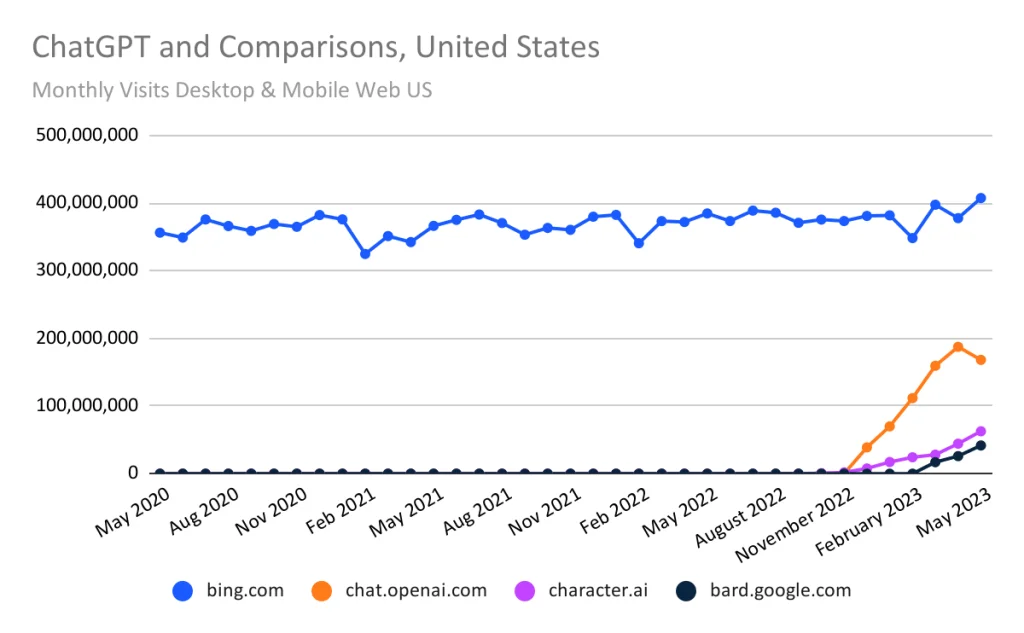Select the bing.com legend label
The image size is (1024, 633).
[245, 591]
